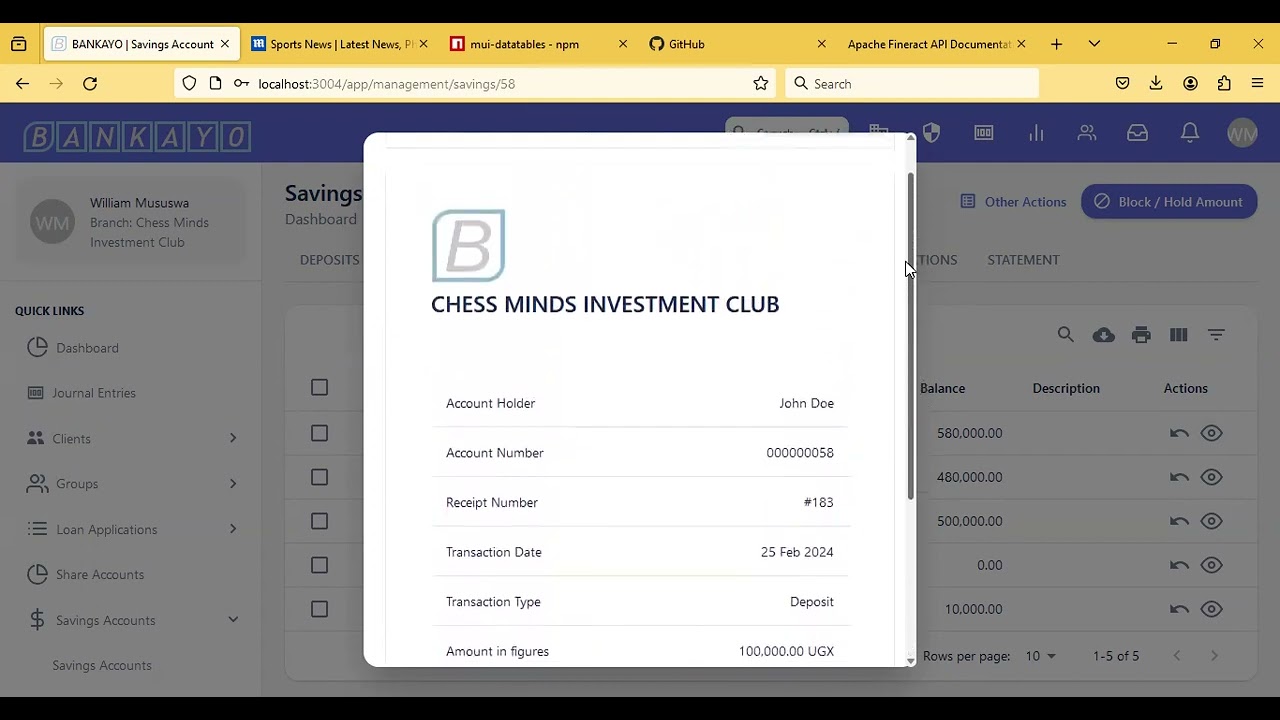Undo the 500,000.00 balance transaction
The width and height of the screenshot is (1280, 720).
pyautogui.click(x=1179, y=521)
